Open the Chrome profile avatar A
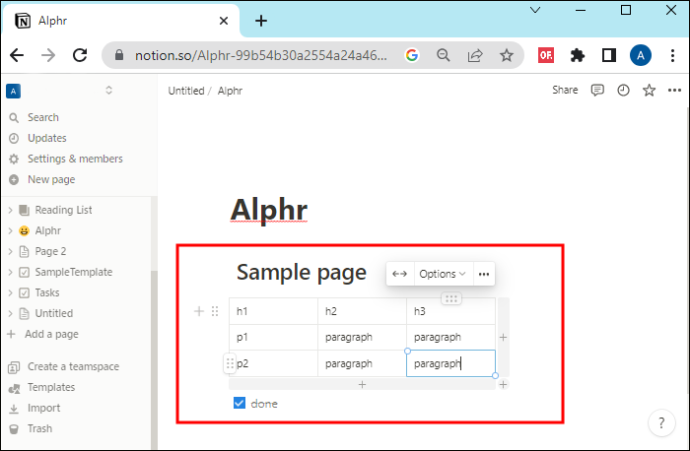 pyautogui.click(x=640, y=55)
